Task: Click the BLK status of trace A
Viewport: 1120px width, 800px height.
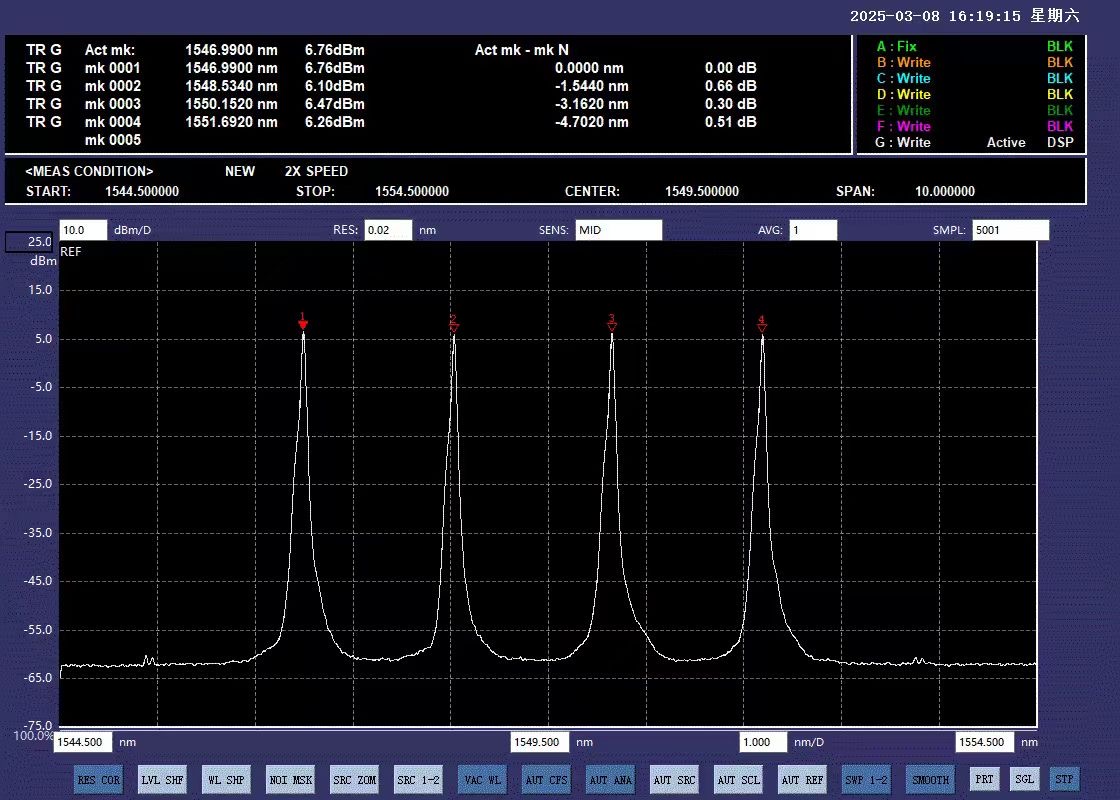Action: click(1060, 46)
